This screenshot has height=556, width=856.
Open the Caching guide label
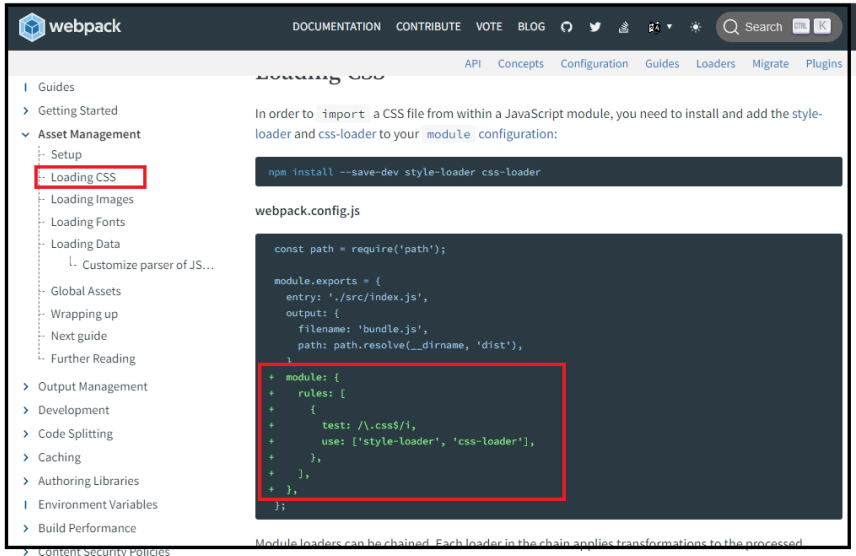60,457
